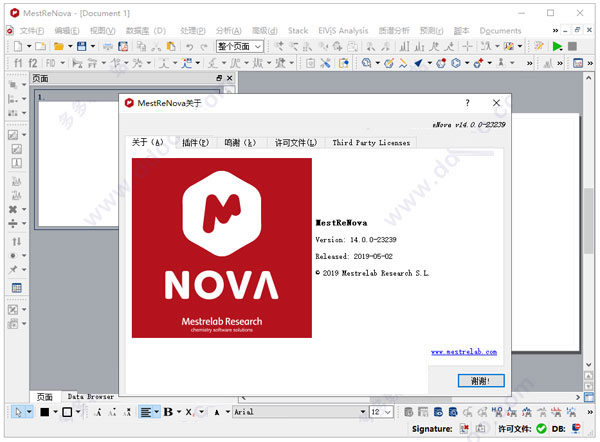600x442 pixels.
Task: Open the 分析(A) menu
Action: click(228, 31)
